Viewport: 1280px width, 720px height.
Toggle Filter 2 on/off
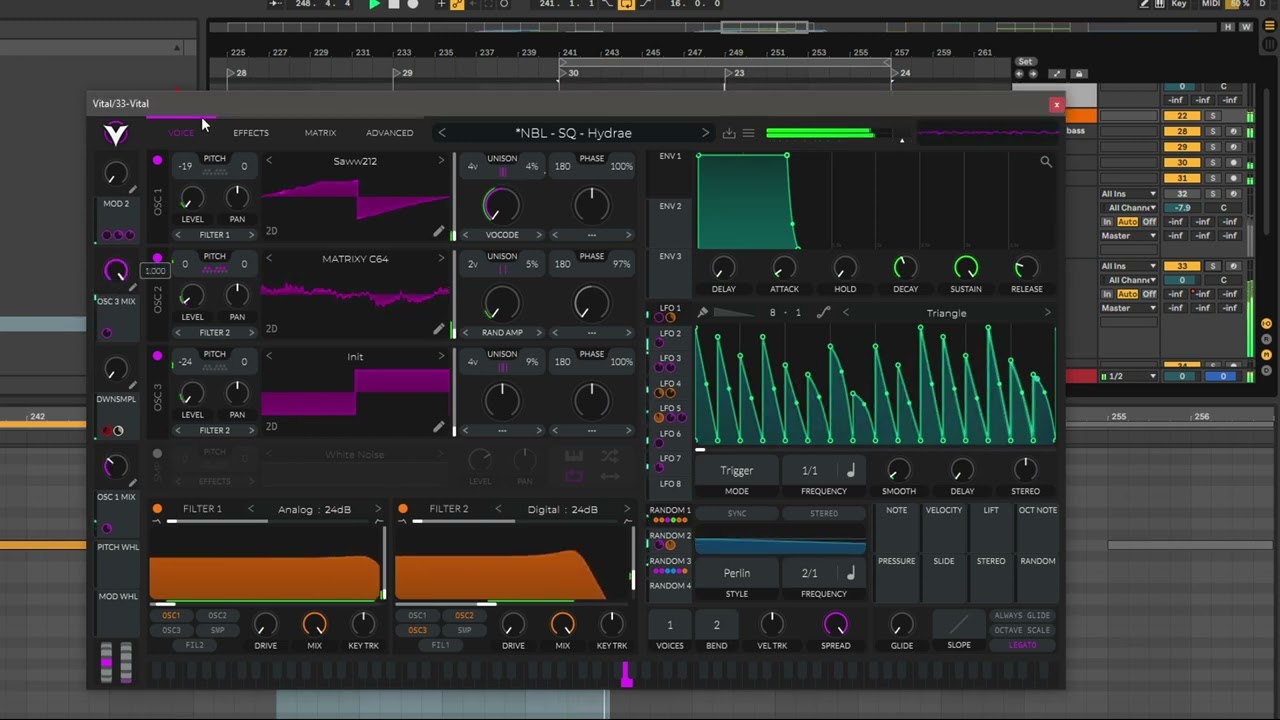(403, 509)
